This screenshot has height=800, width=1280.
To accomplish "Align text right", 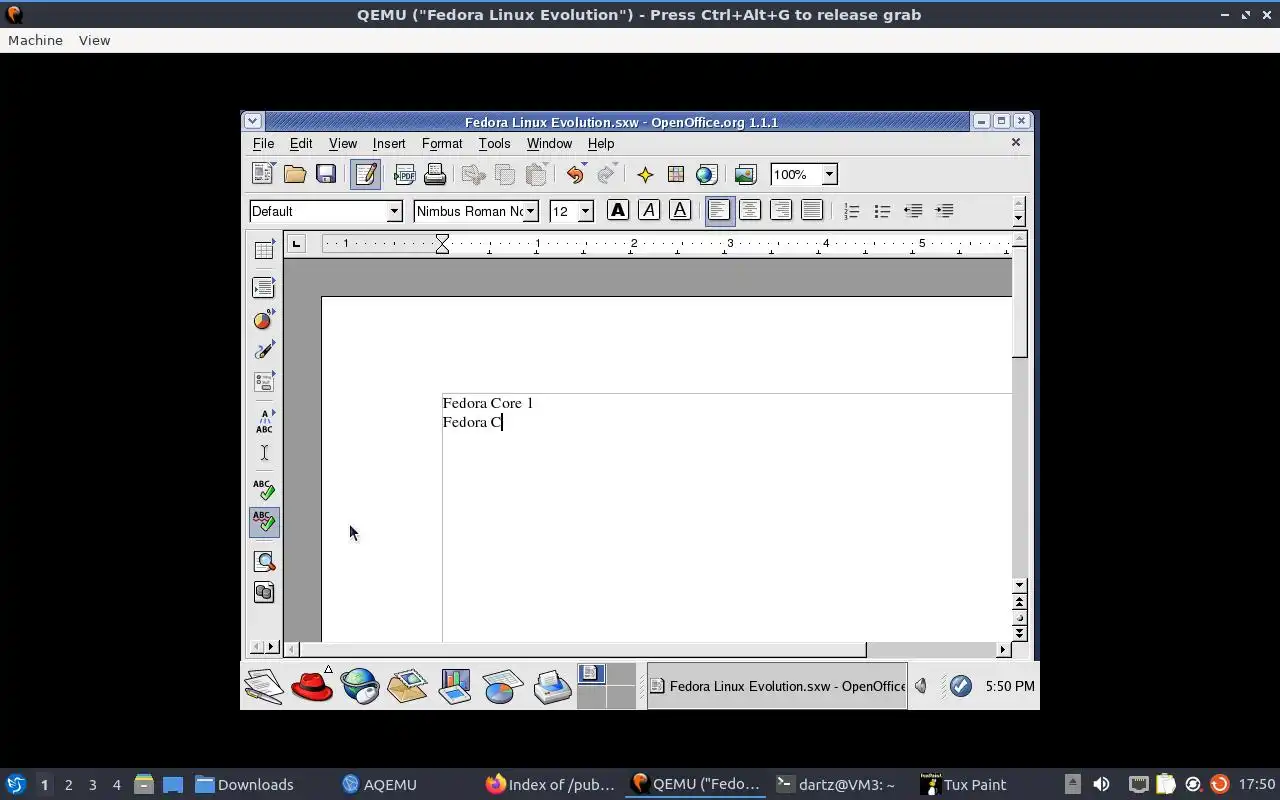I will point(781,210).
